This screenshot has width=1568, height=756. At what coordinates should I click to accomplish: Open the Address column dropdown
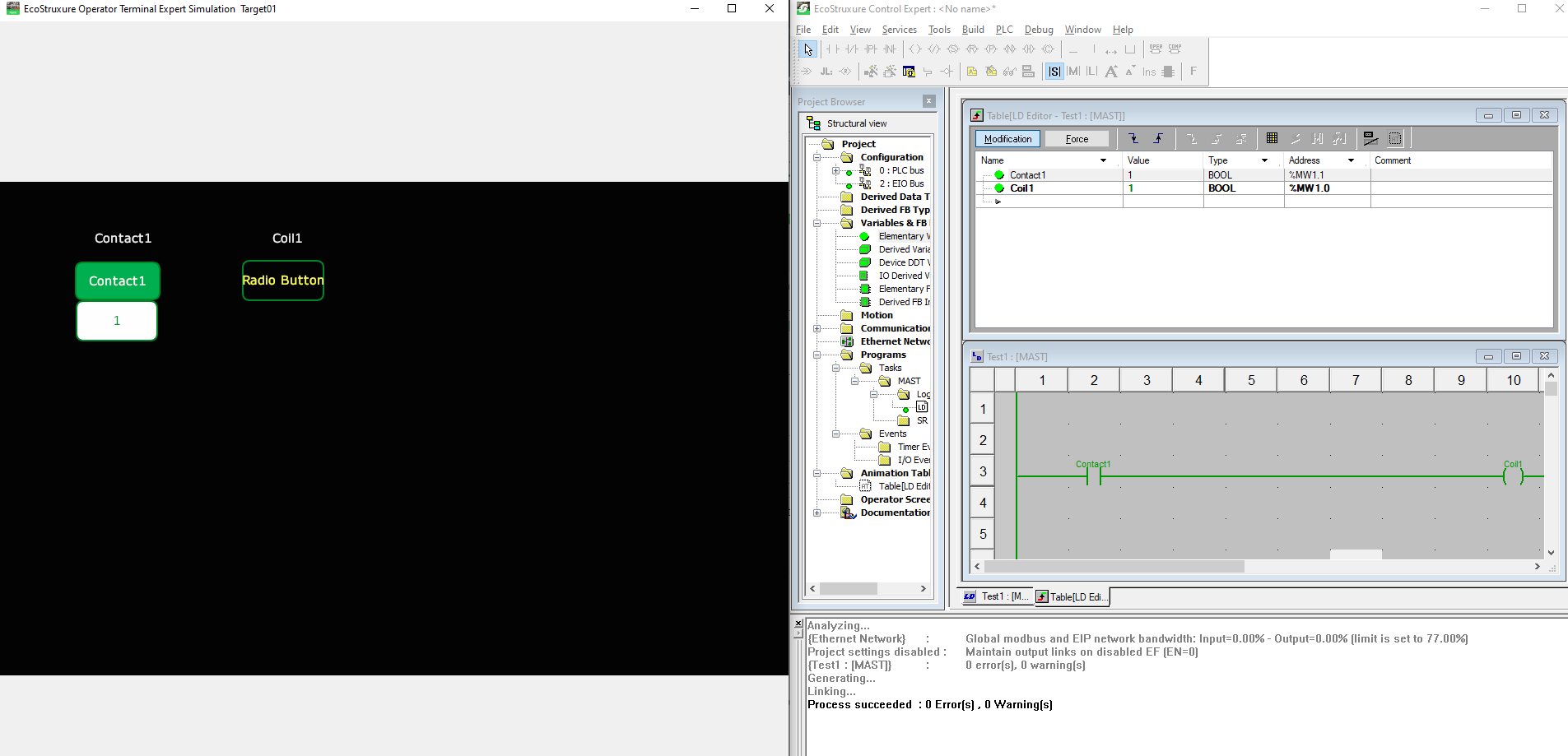tap(1351, 160)
